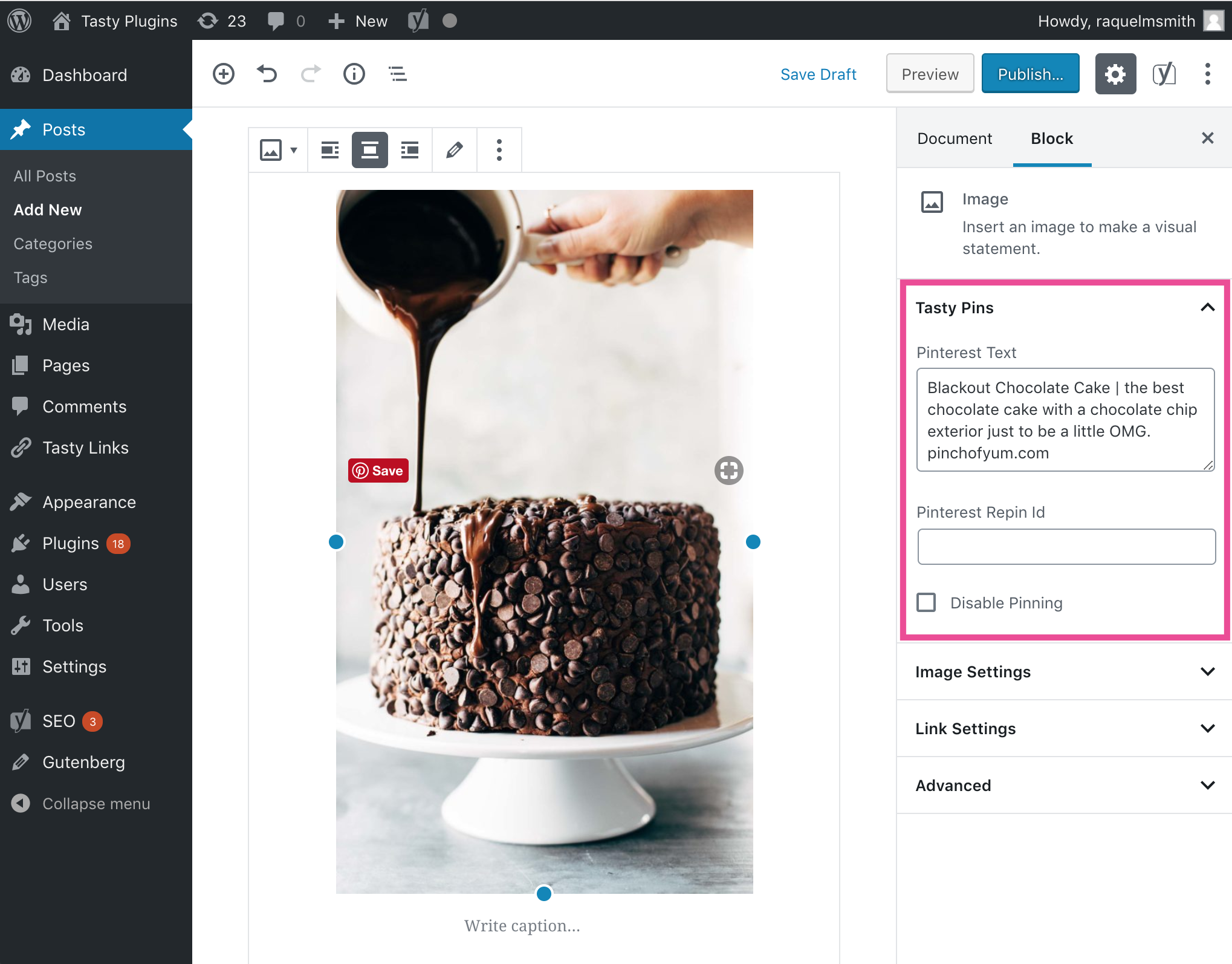Show content structure info icon

(x=354, y=74)
